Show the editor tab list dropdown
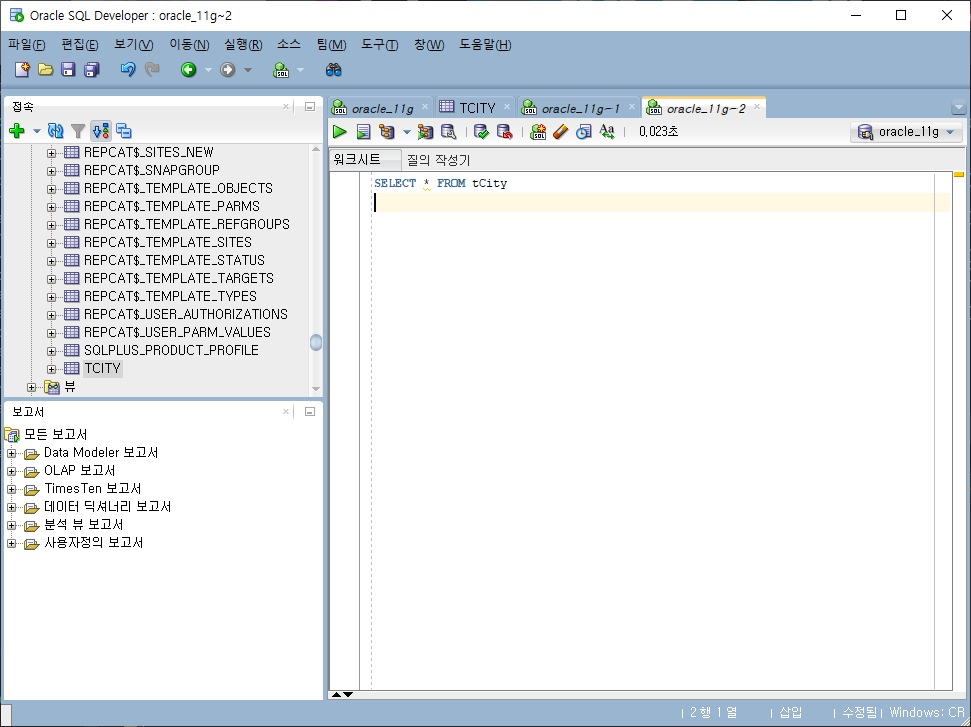 pyautogui.click(x=959, y=107)
